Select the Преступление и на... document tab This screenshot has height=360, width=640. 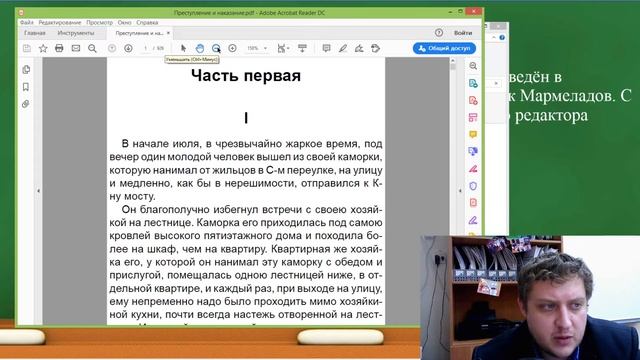coord(139,33)
